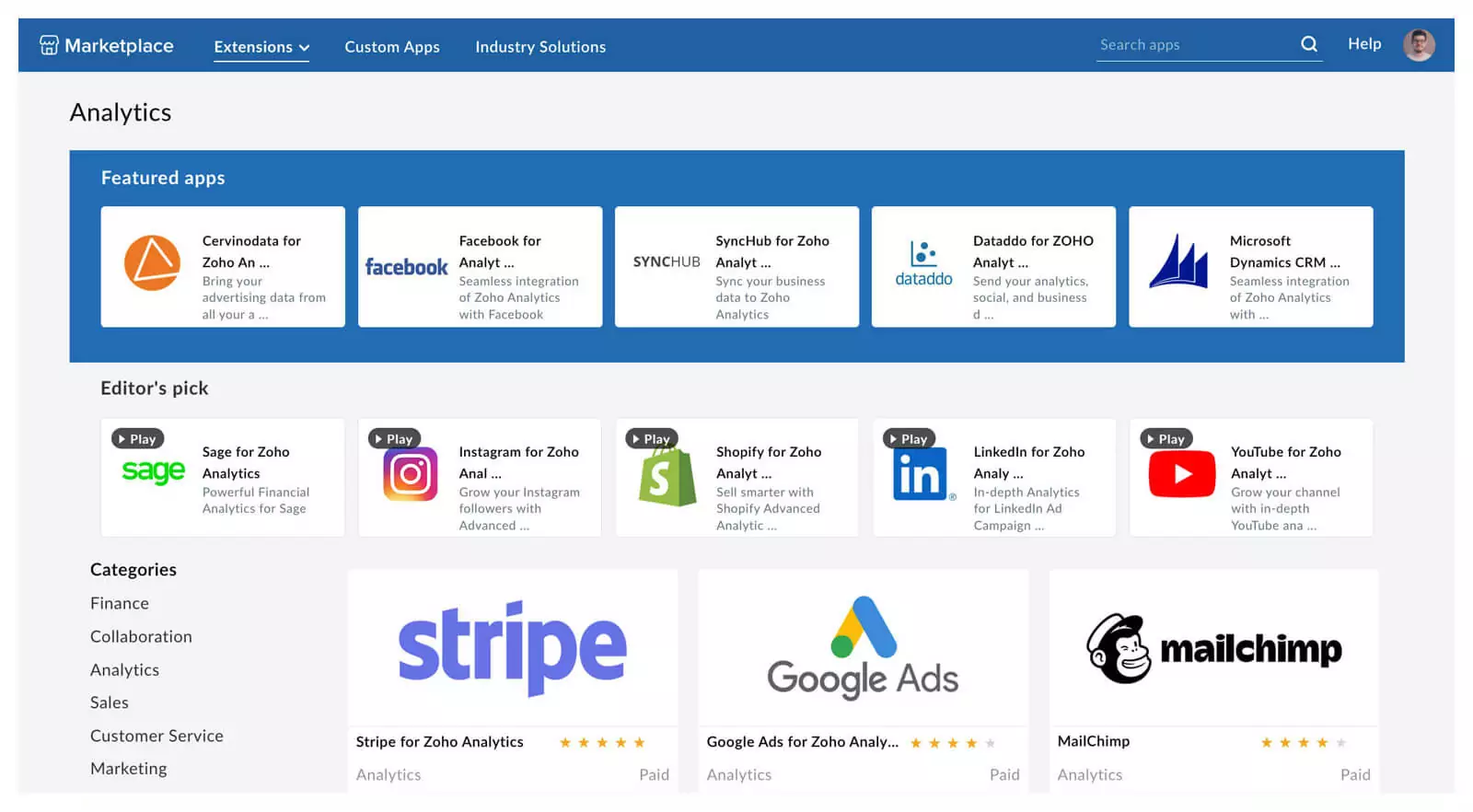Screen dimensions: 1473x812
Task: Open Cervinodata for Zoho Analytics title
Action: (251, 251)
